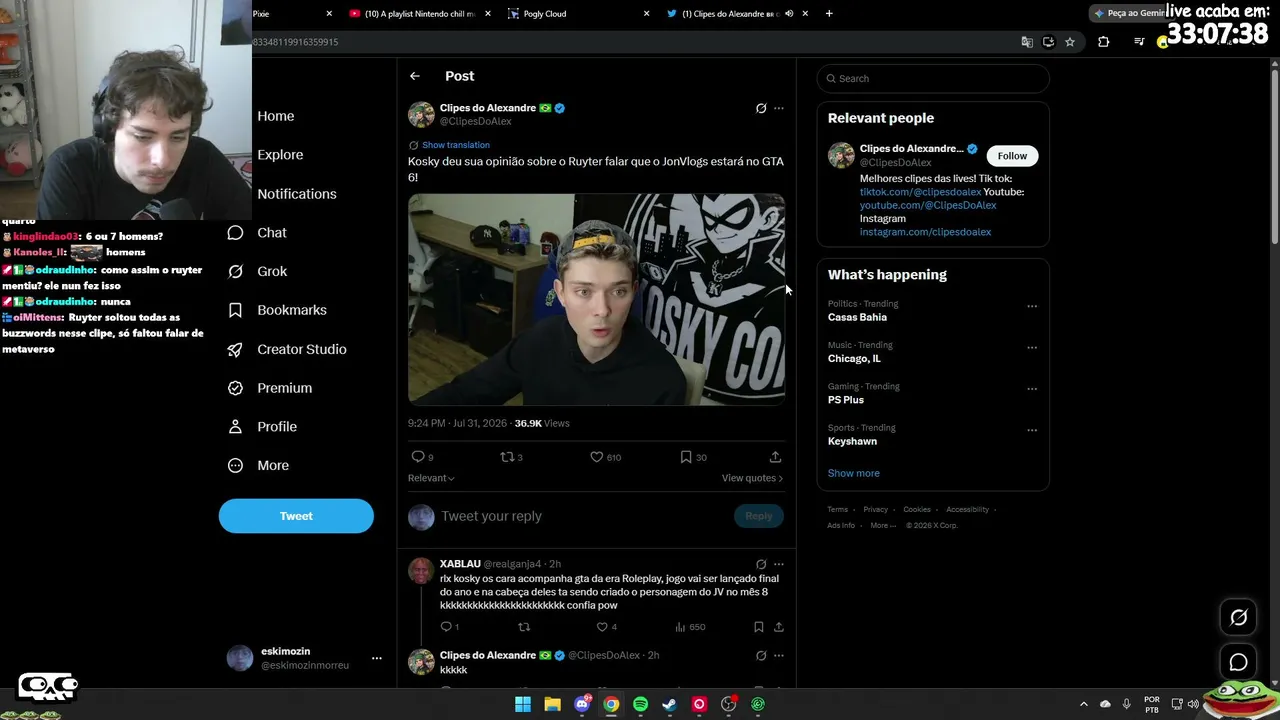Open Steam from taskbar

tap(670, 704)
